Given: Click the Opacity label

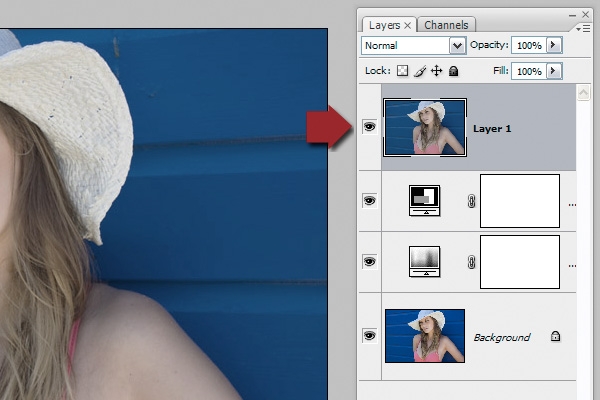Looking at the screenshot, I should tap(489, 45).
